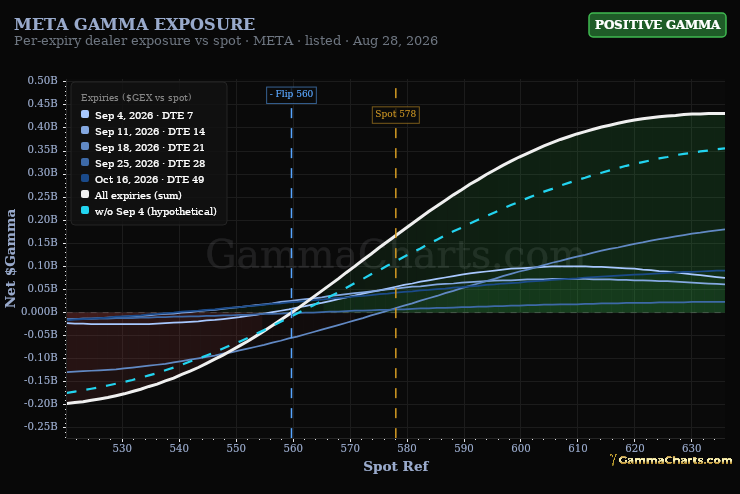Click the Sep 18, 2026 legend swatch
The width and height of the screenshot is (740, 494).
click(x=85, y=147)
